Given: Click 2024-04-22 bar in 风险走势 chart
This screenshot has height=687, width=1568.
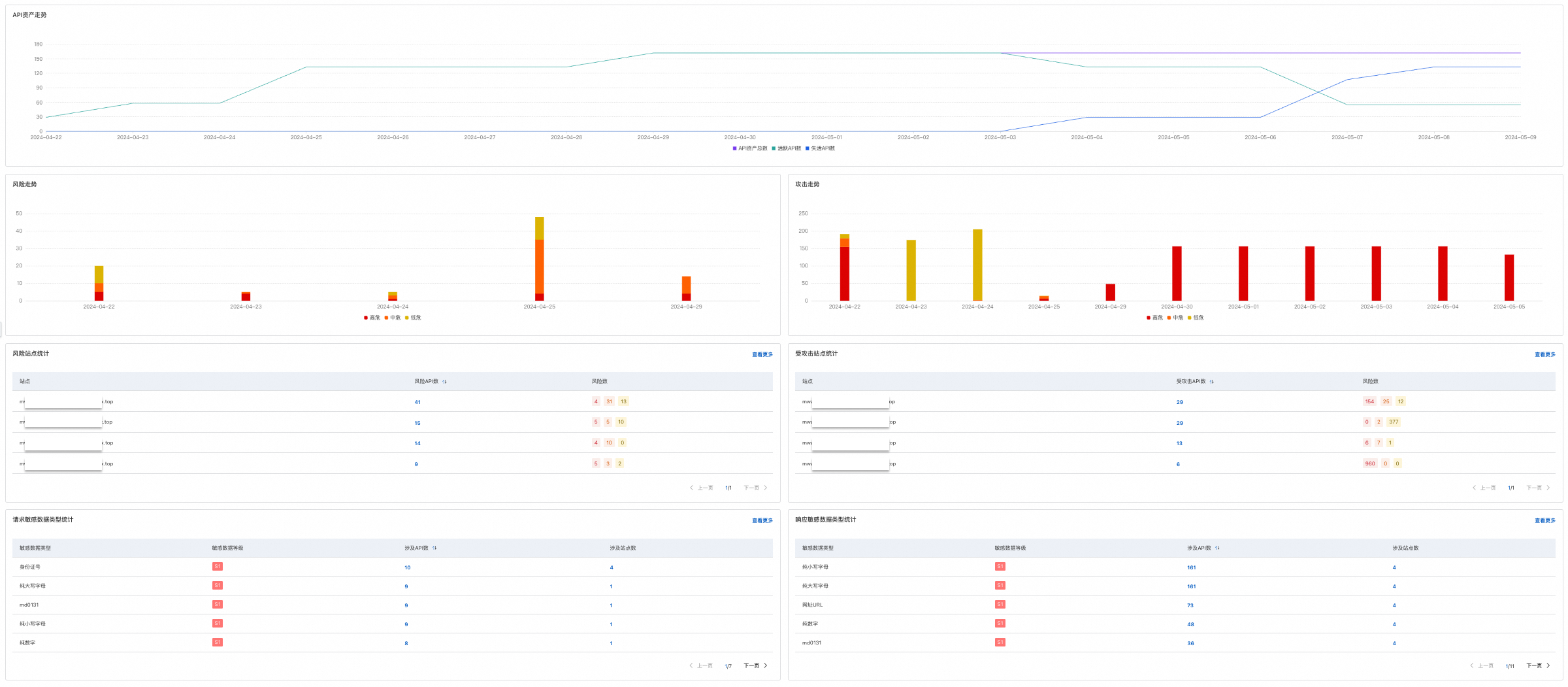Looking at the screenshot, I should [x=99, y=284].
